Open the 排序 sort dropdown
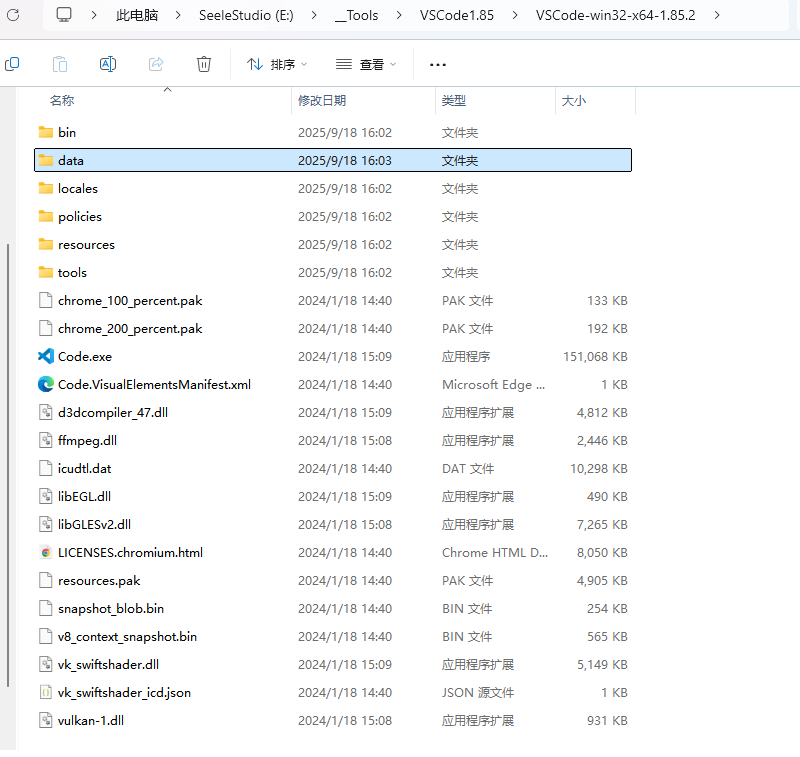This screenshot has width=800, height=757. (x=277, y=64)
